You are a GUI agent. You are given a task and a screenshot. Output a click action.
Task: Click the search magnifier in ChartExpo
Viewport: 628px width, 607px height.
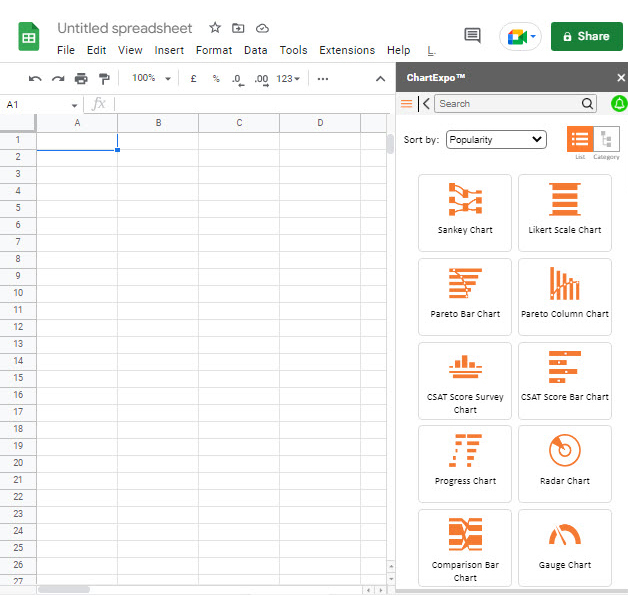[587, 103]
